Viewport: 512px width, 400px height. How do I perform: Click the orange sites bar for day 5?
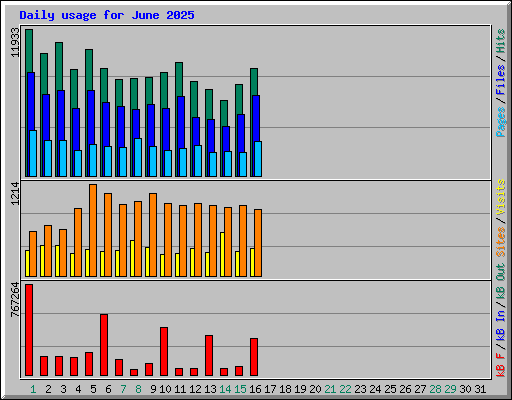(x=93, y=230)
